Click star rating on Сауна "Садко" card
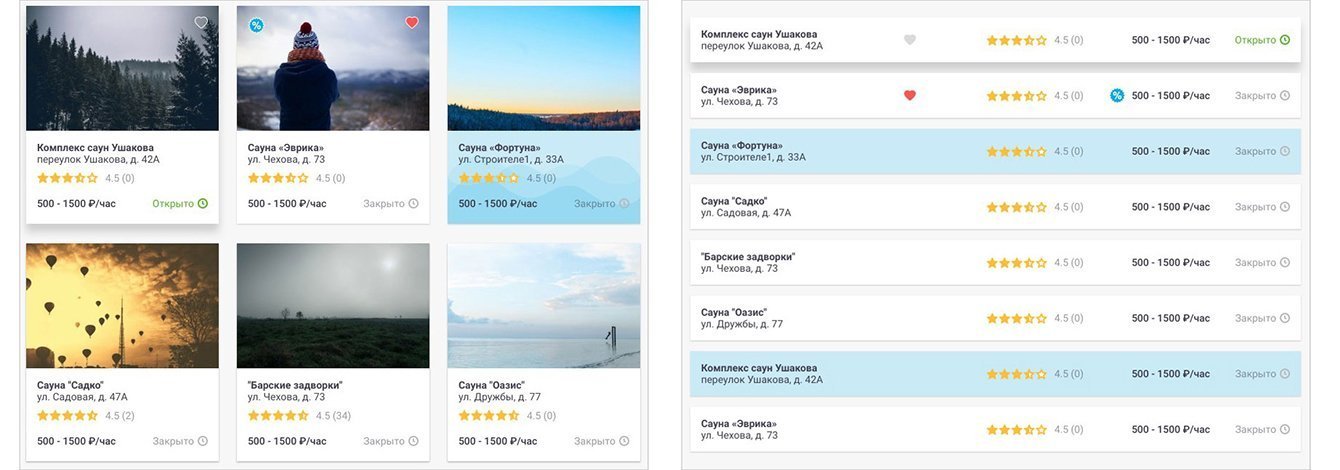This screenshot has height=470, width=1340. [68, 415]
